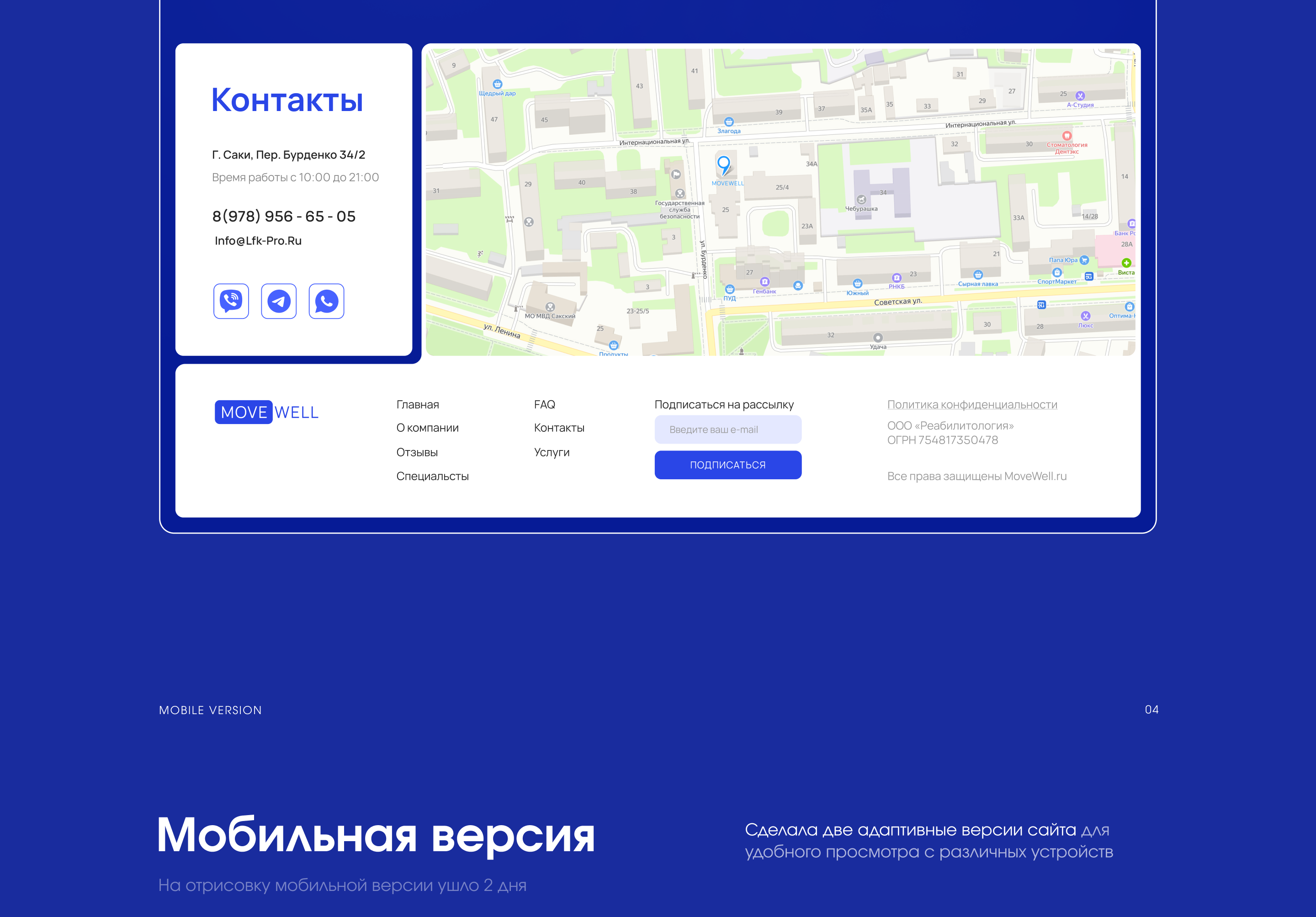
Task: Focus the e-mail subscription input field
Action: pos(727,429)
